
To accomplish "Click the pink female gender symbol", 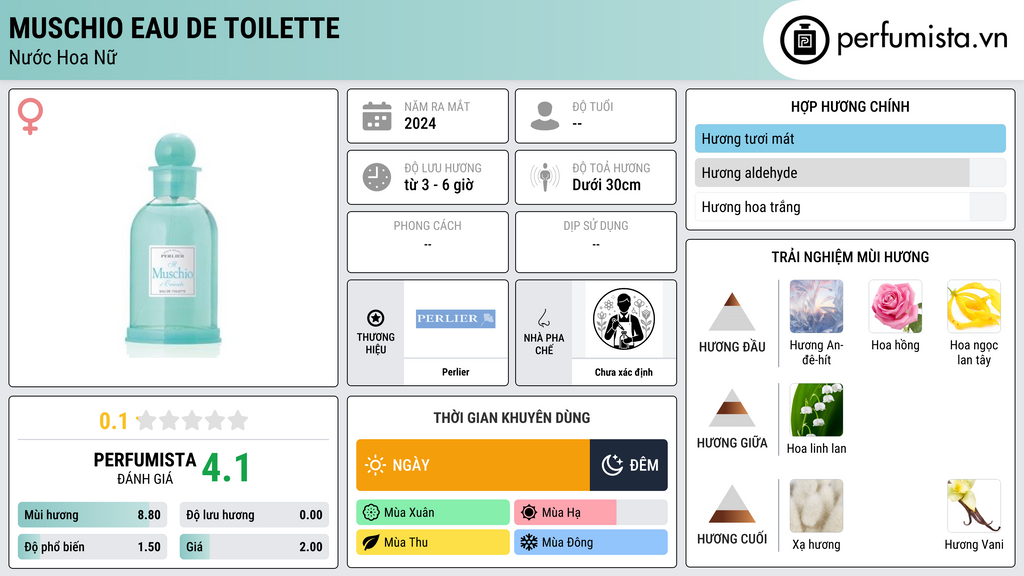I will 30,116.
